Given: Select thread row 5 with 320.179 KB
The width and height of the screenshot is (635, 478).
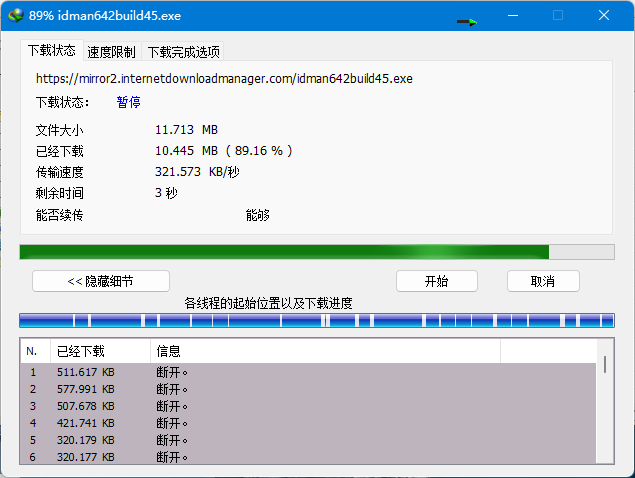Looking at the screenshot, I should 308,440.
